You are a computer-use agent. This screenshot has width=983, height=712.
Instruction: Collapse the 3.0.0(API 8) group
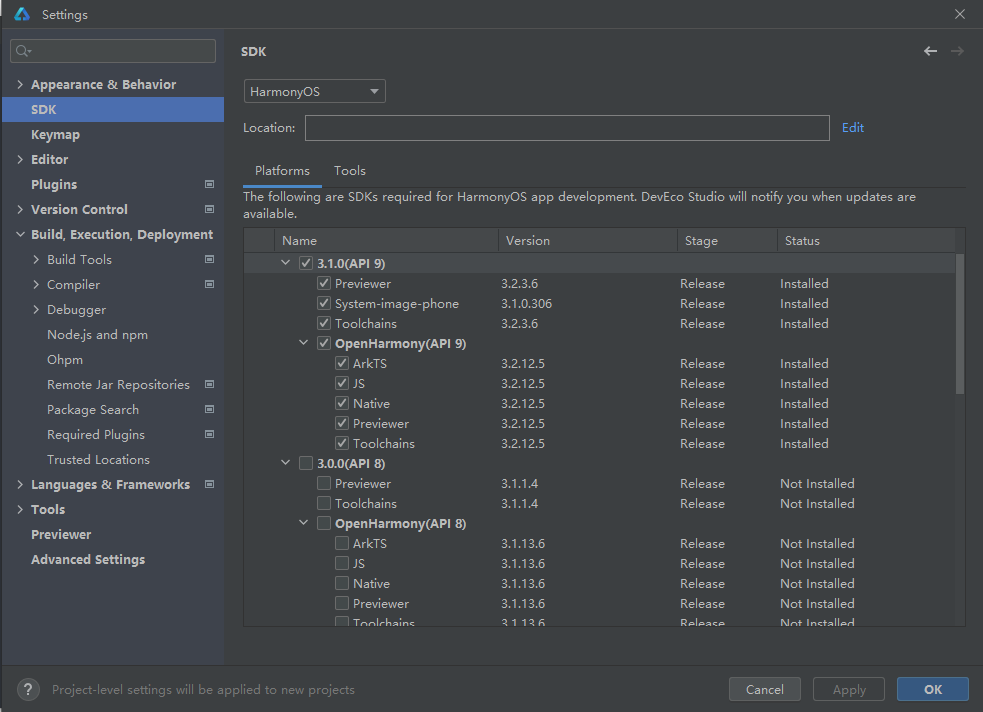(286, 463)
